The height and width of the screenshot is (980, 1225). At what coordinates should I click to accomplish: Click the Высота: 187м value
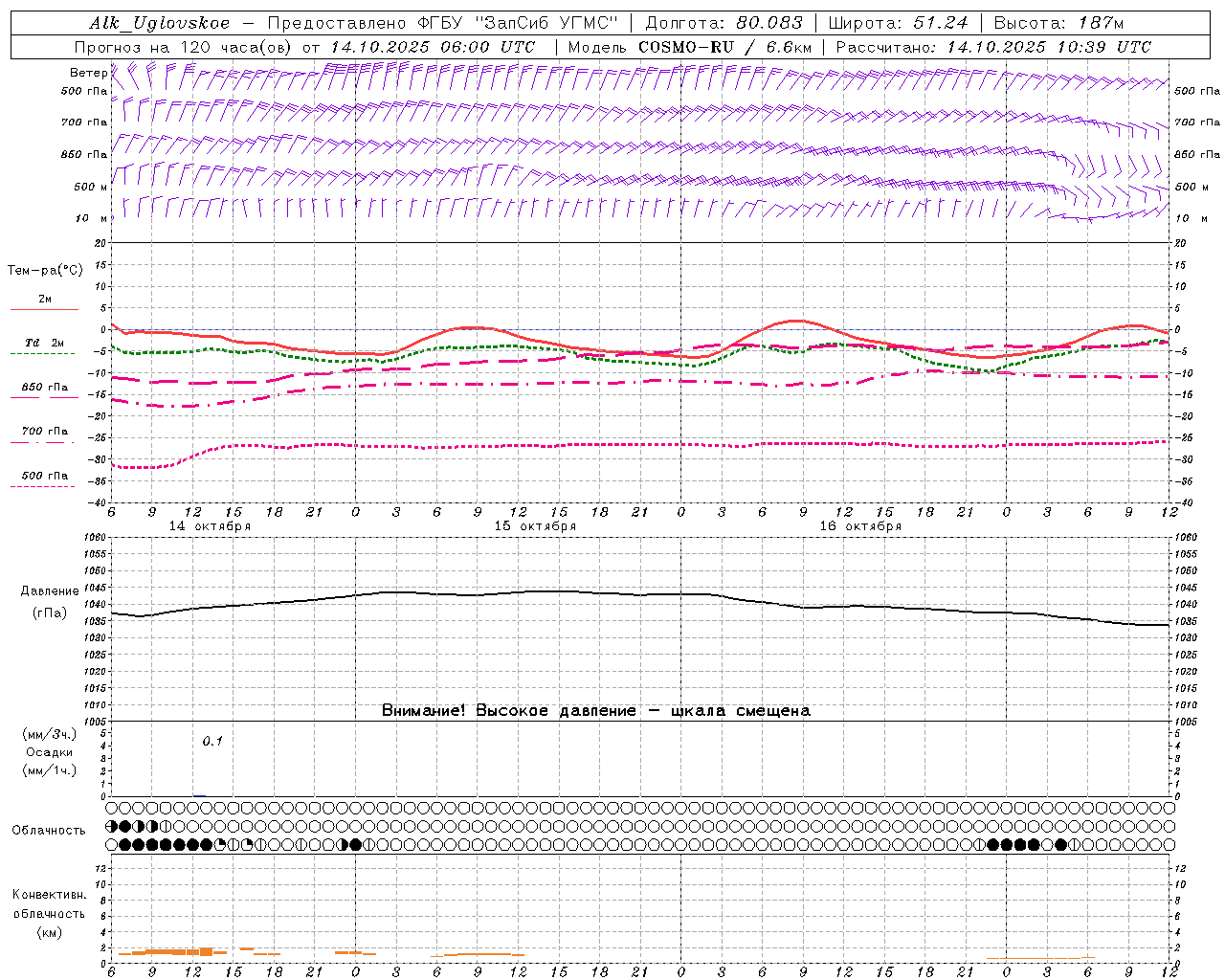coord(1059,23)
